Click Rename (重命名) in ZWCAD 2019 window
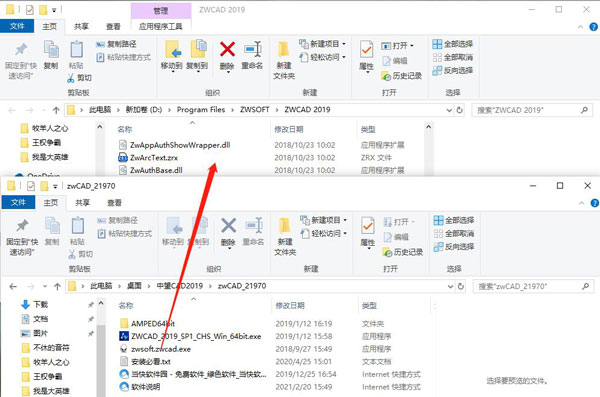 pos(252,56)
